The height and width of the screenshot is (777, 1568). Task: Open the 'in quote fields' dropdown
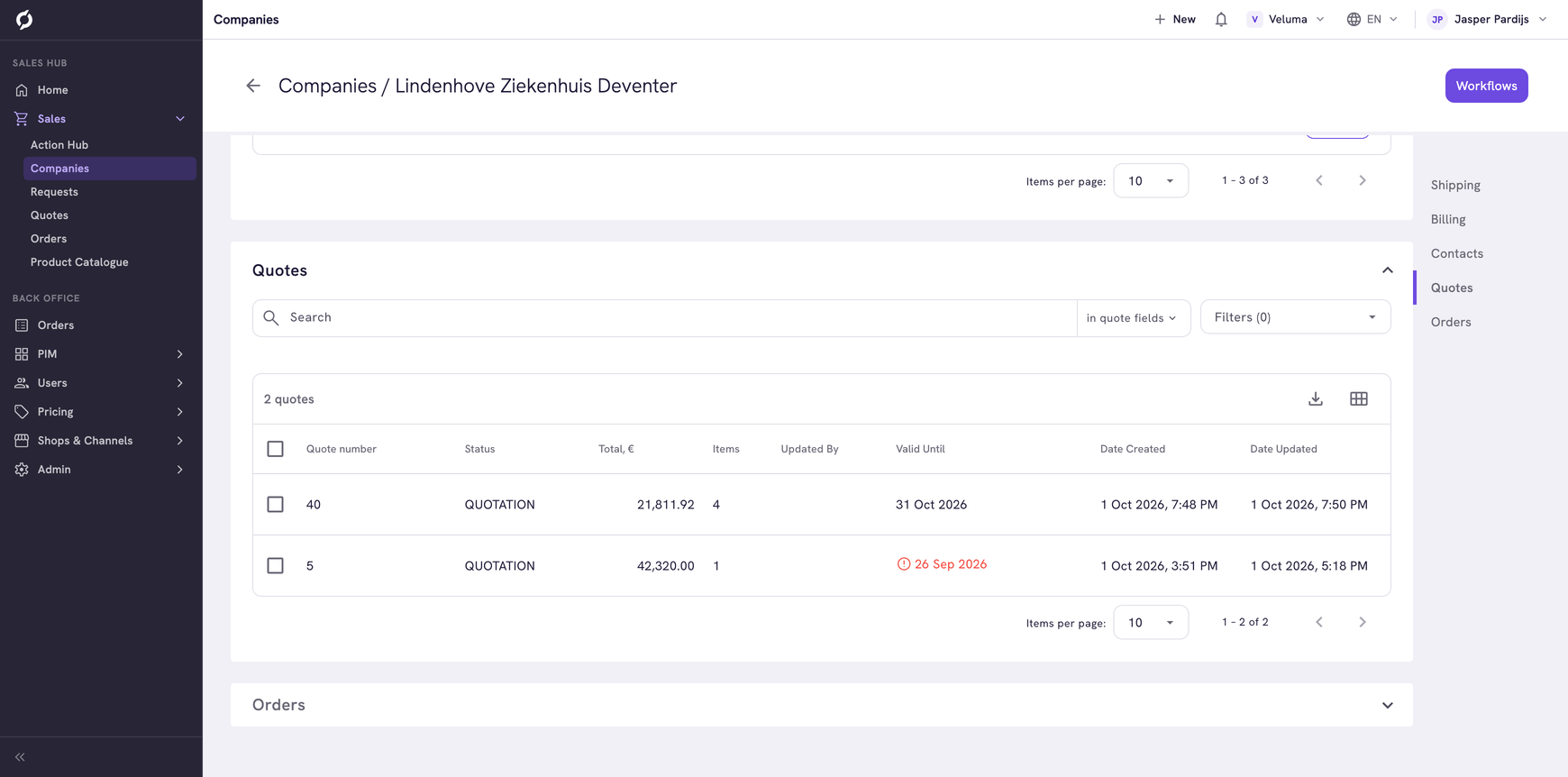tap(1132, 318)
